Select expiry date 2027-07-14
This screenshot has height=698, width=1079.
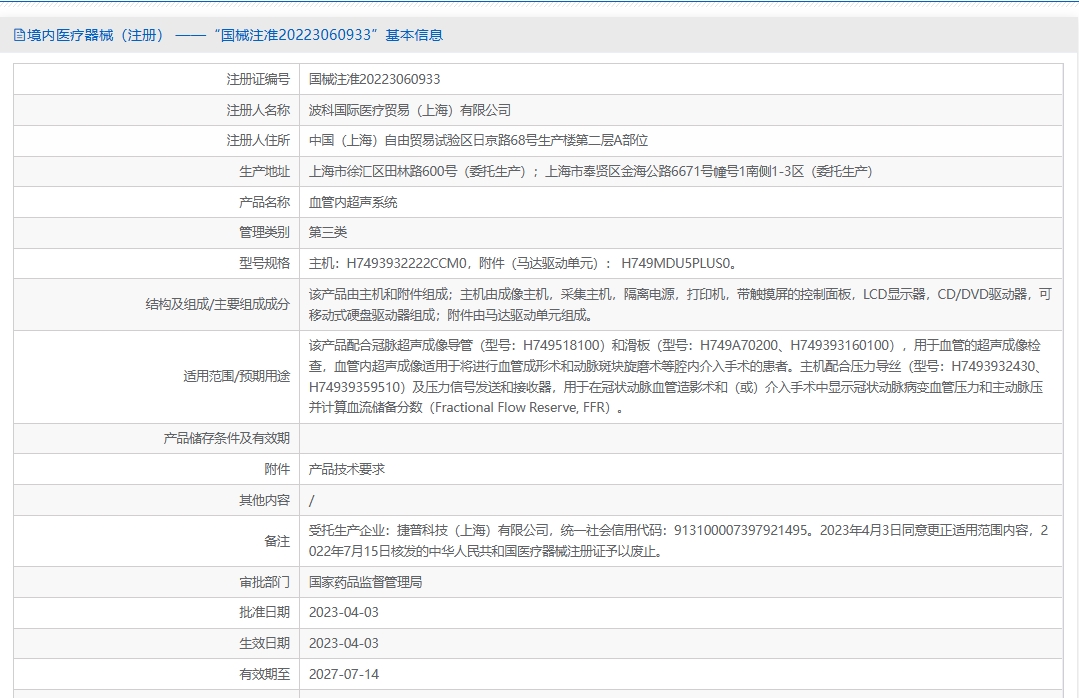[343, 675]
